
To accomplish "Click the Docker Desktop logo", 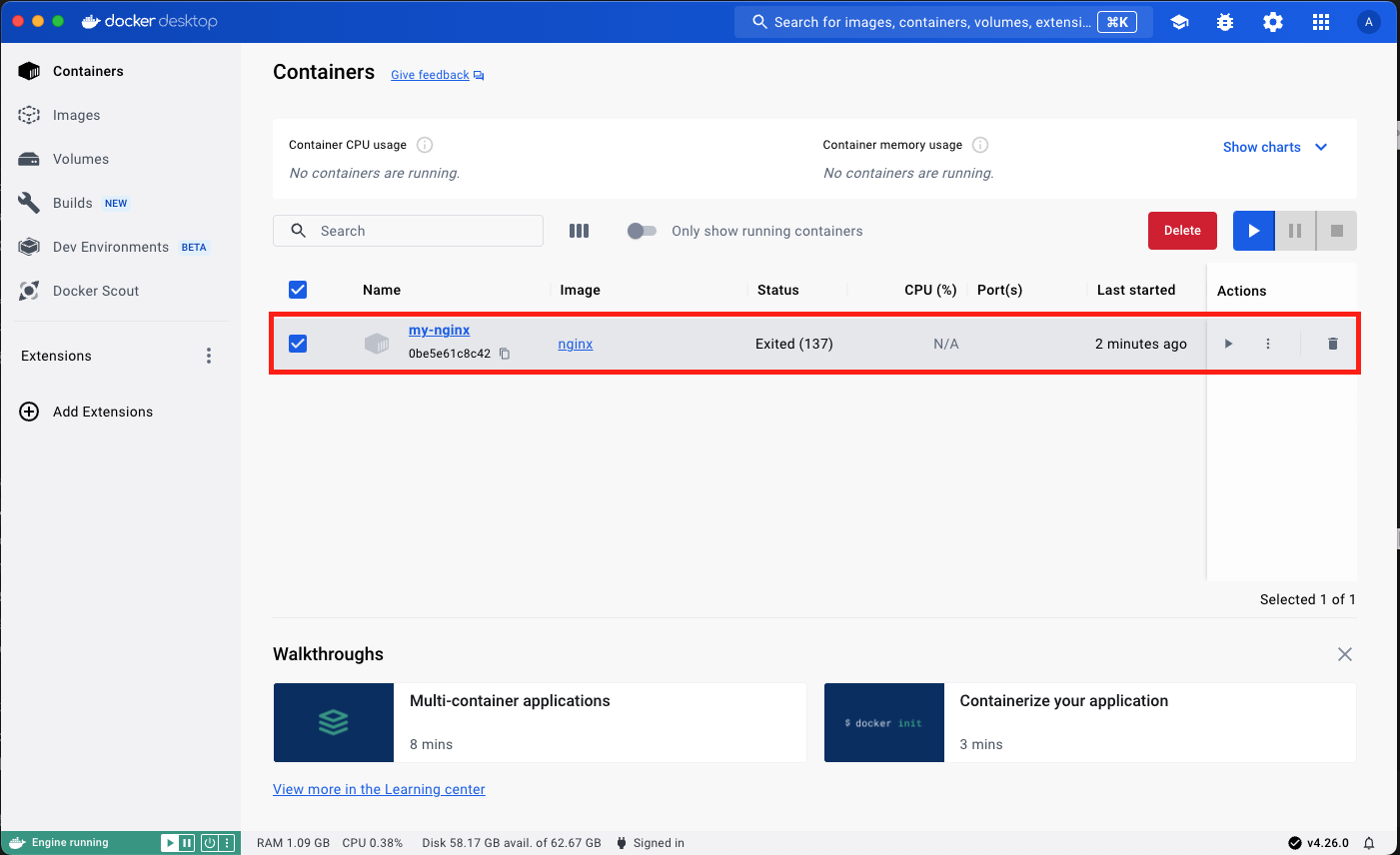I will [x=150, y=21].
